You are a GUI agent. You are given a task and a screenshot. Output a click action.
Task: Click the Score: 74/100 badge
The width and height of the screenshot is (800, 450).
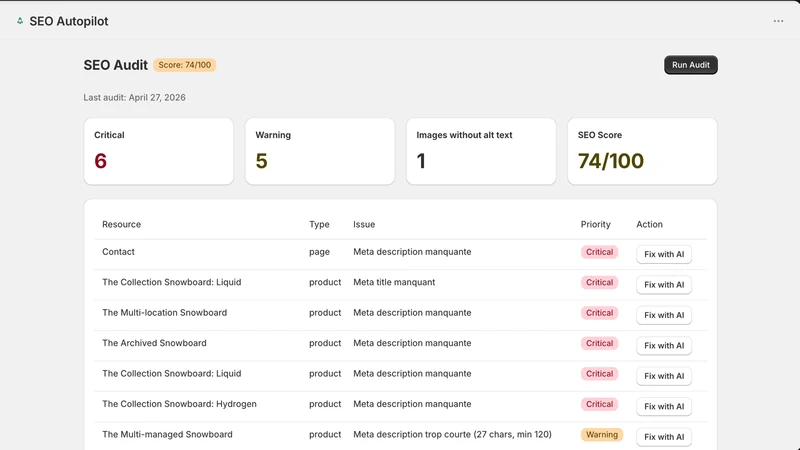click(x=185, y=65)
